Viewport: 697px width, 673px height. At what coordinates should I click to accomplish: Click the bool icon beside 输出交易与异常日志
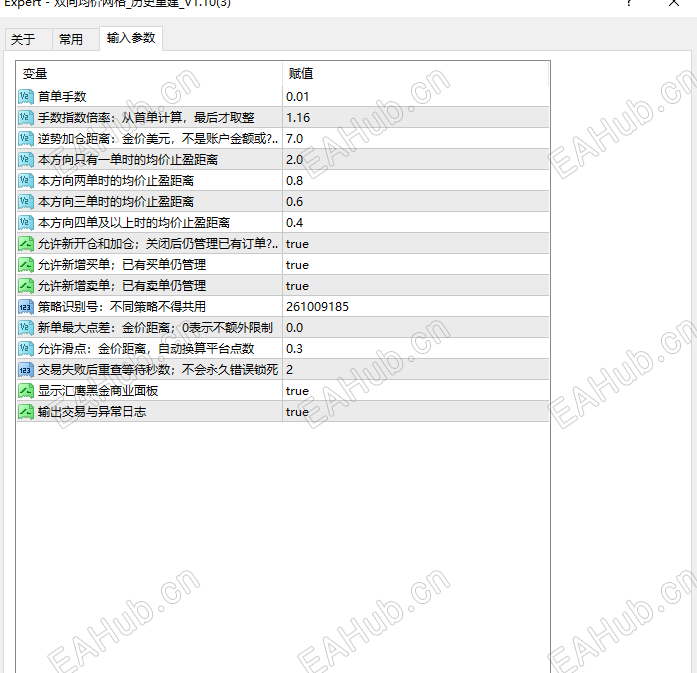click(x=26, y=412)
